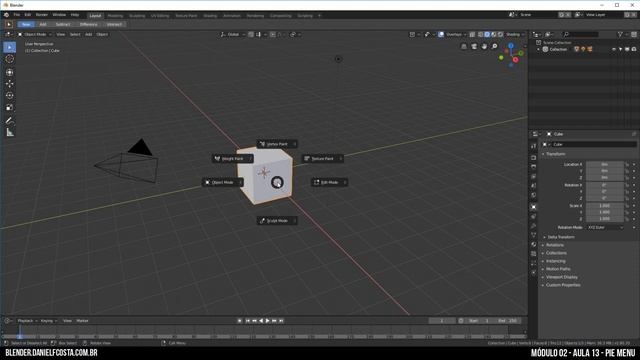Screen dimensions: 640x360
Task: Open the Output properties tab
Action: coord(533,167)
